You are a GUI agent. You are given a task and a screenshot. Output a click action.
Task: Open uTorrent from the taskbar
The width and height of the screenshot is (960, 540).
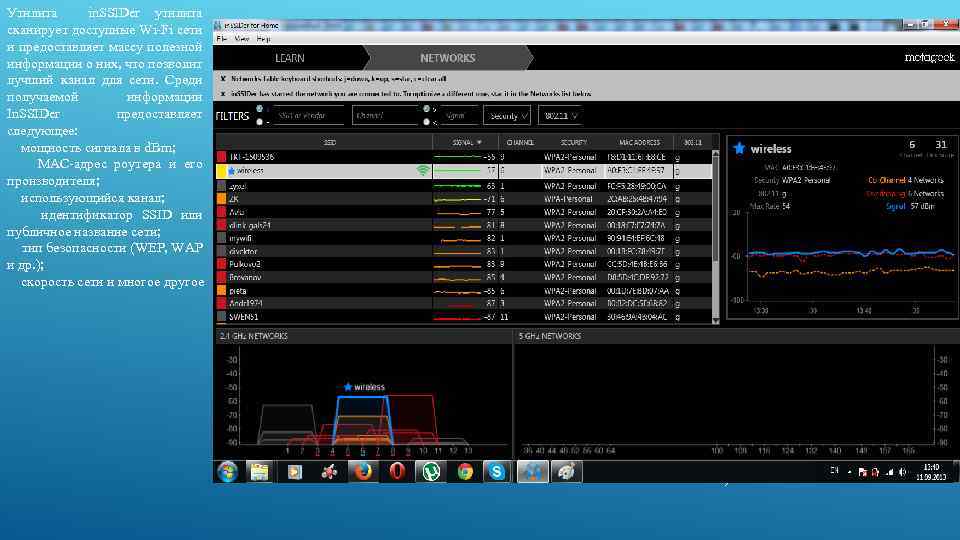click(431, 472)
